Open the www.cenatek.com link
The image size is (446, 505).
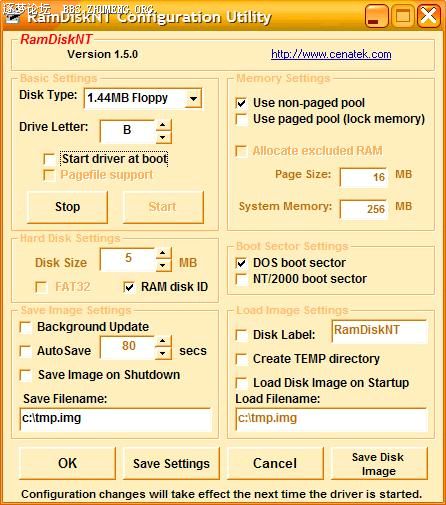331,54
